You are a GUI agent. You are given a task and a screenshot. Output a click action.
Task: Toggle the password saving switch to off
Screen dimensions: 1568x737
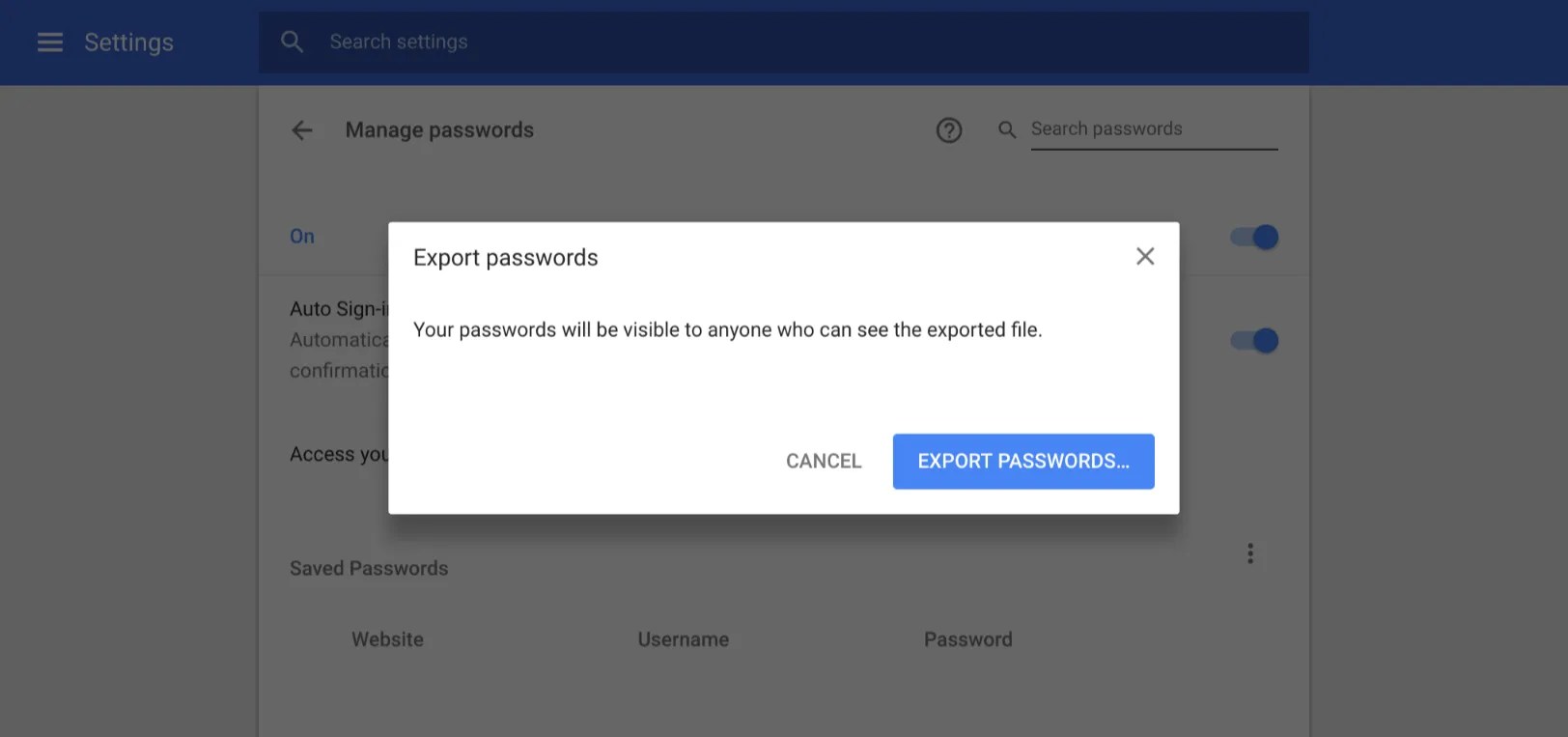point(1252,237)
